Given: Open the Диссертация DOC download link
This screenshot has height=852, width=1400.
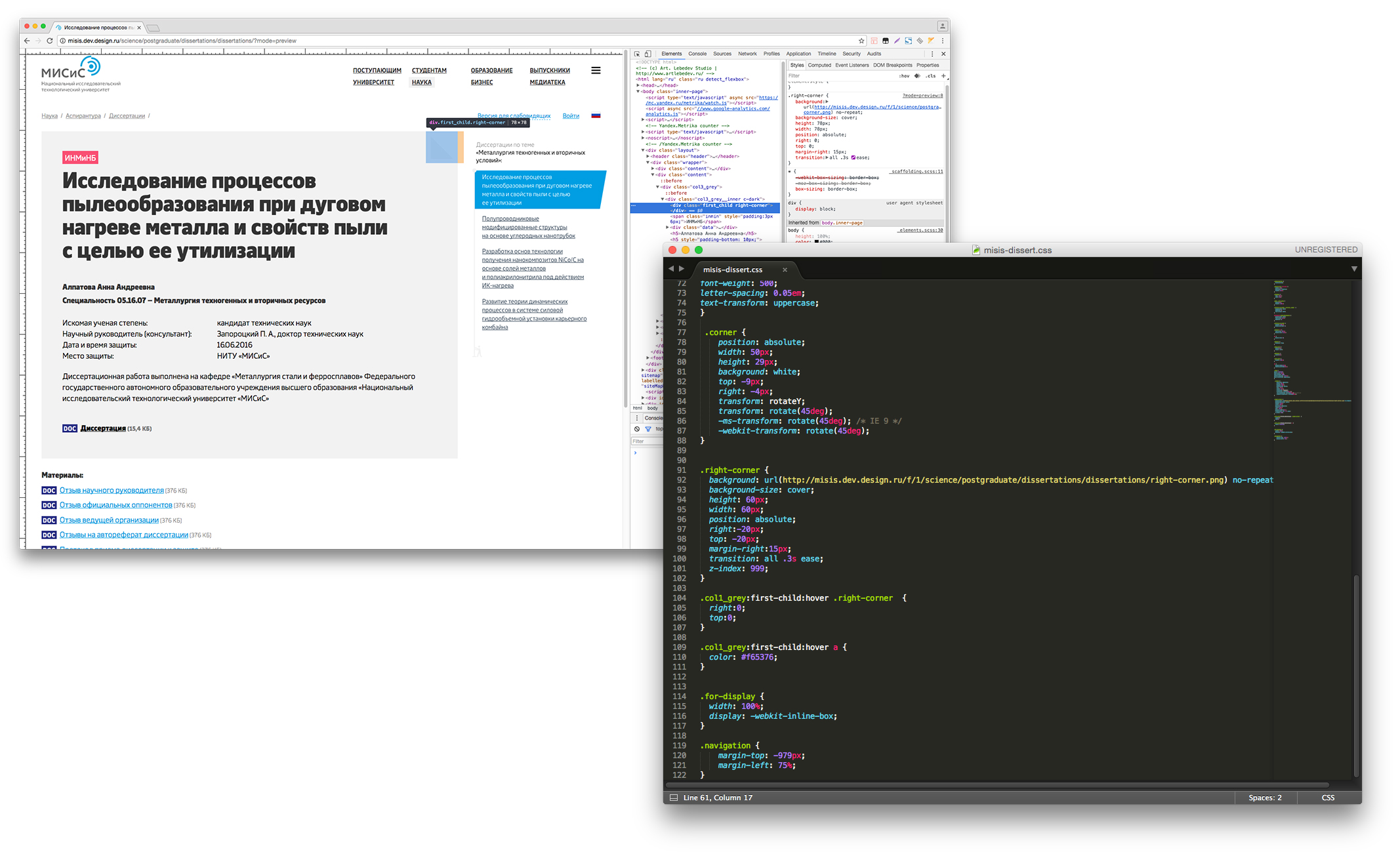Looking at the screenshot, I should (x=102, y=428).
